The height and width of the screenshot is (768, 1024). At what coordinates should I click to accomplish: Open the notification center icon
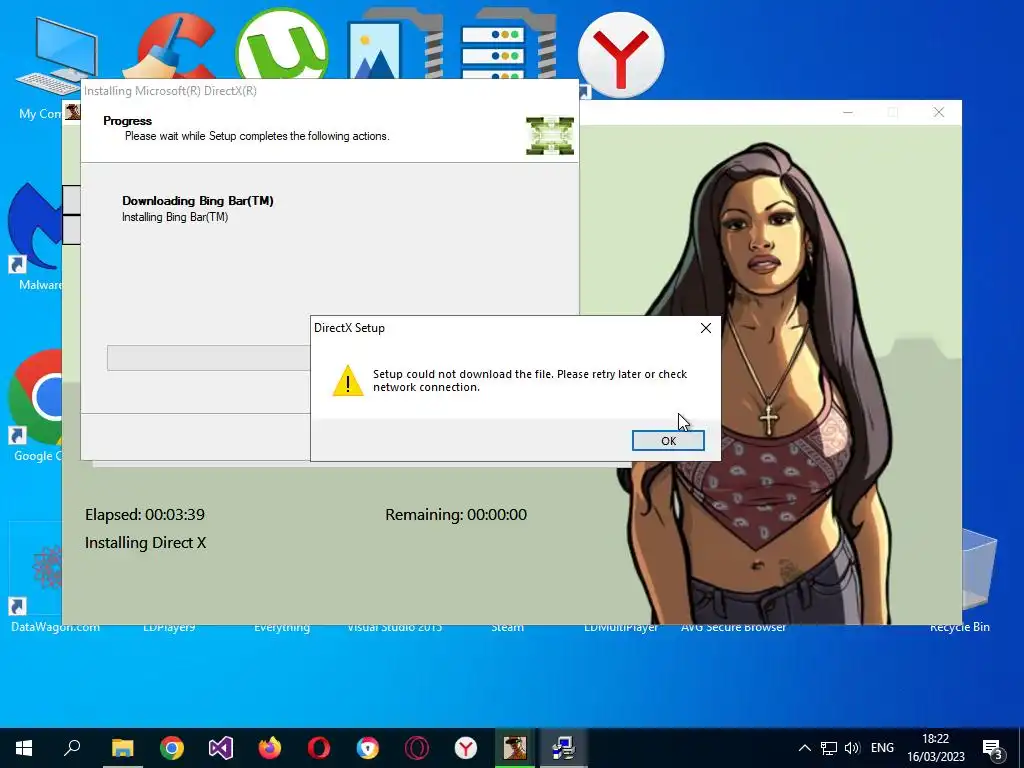(x=992, y=748)
